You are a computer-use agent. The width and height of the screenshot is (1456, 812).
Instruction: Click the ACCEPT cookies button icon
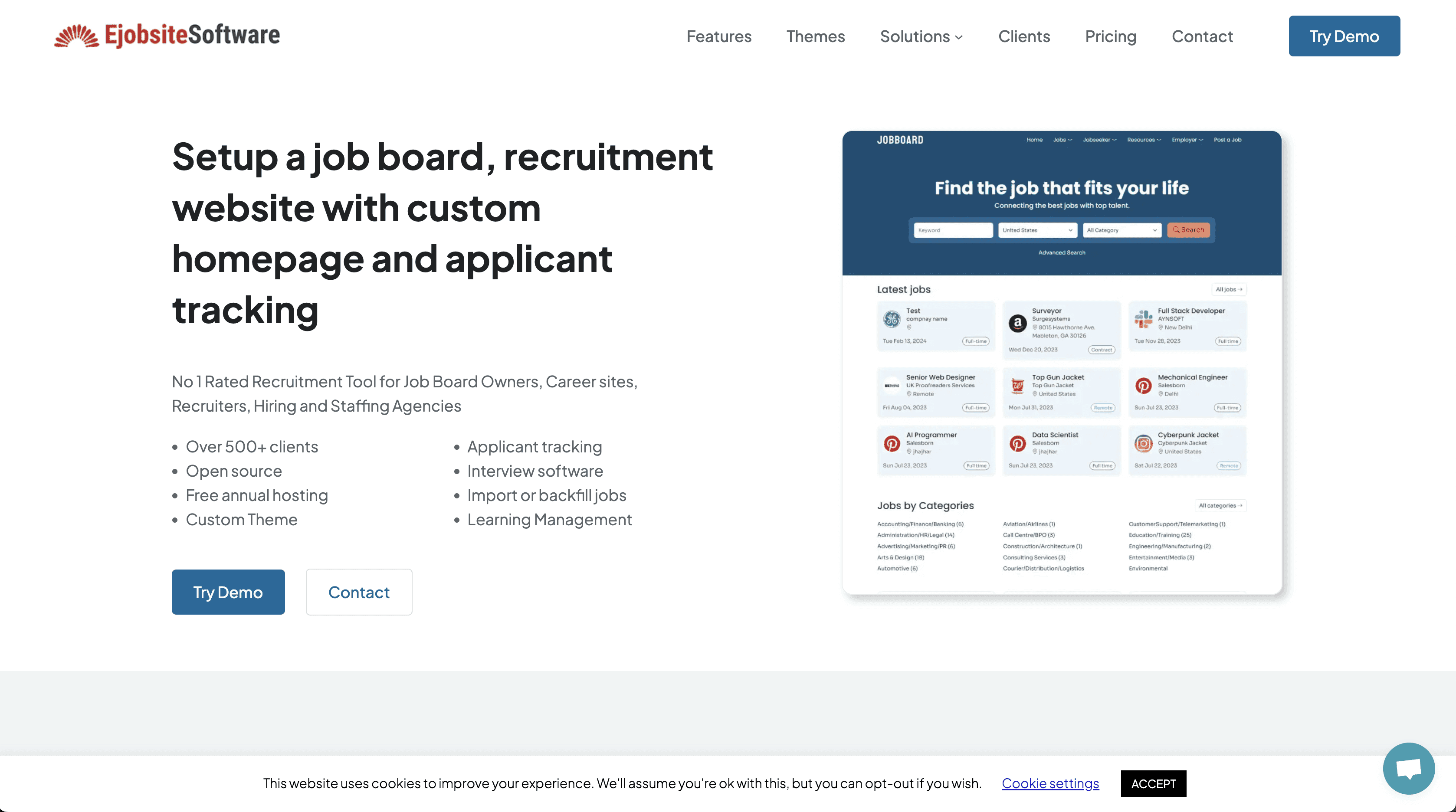click(x=1153, y=783)
